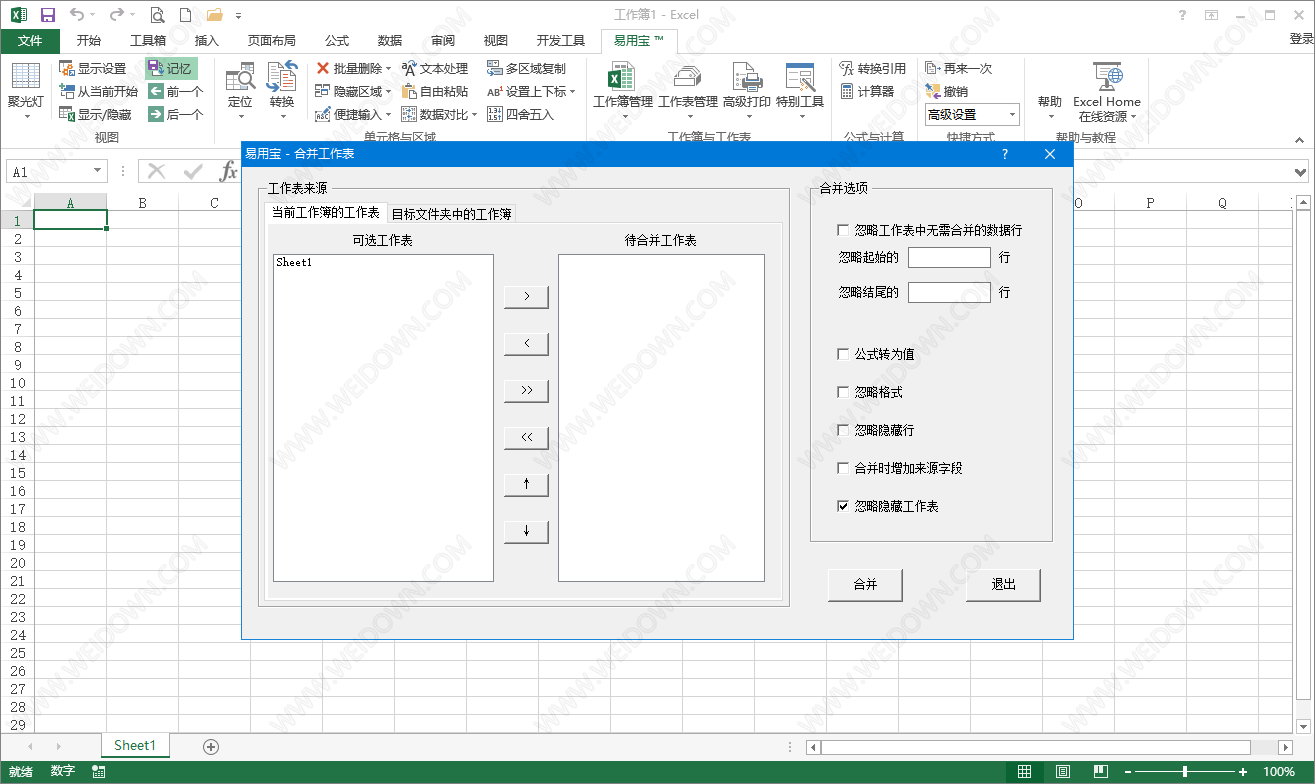Viewport: 1315px width, 784px height.
Task: Click the 合并 merge button
Action: click(865, 585)
